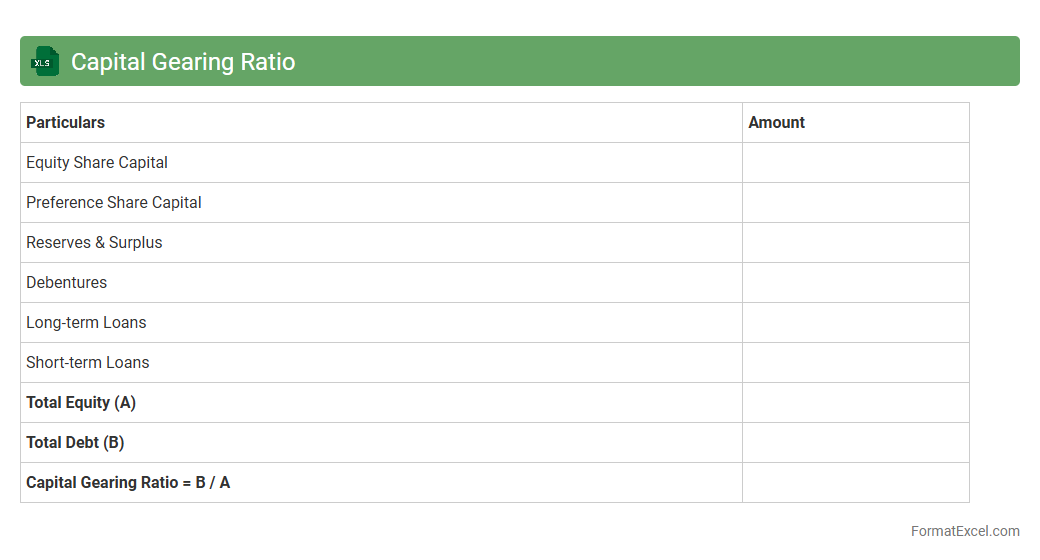Click the Total Equity (A) amount cell
This screenshot has height=560, width=1040.
click(855, 403)
